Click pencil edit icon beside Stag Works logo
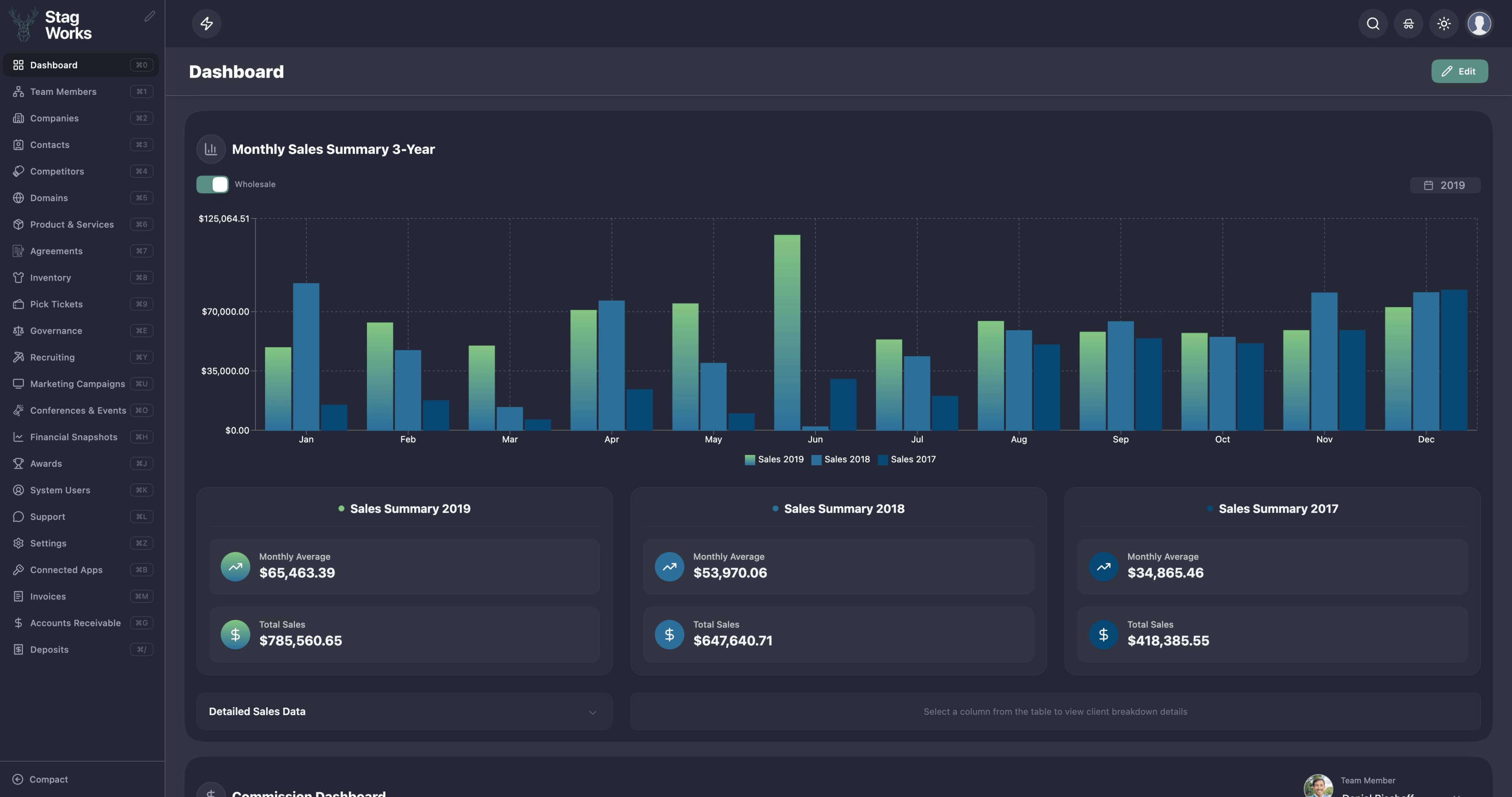Viewport: 1512px width, 797px height. coord(150,17)
